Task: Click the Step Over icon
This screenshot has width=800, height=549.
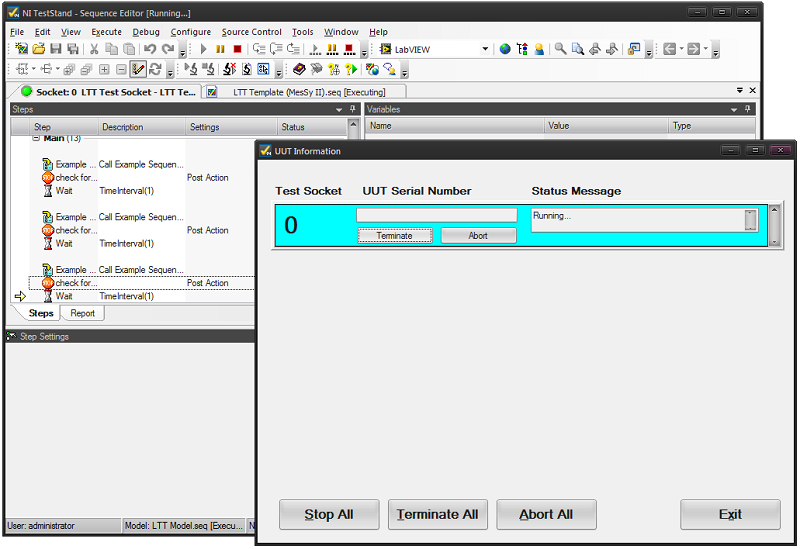Action: click(276, 49)
